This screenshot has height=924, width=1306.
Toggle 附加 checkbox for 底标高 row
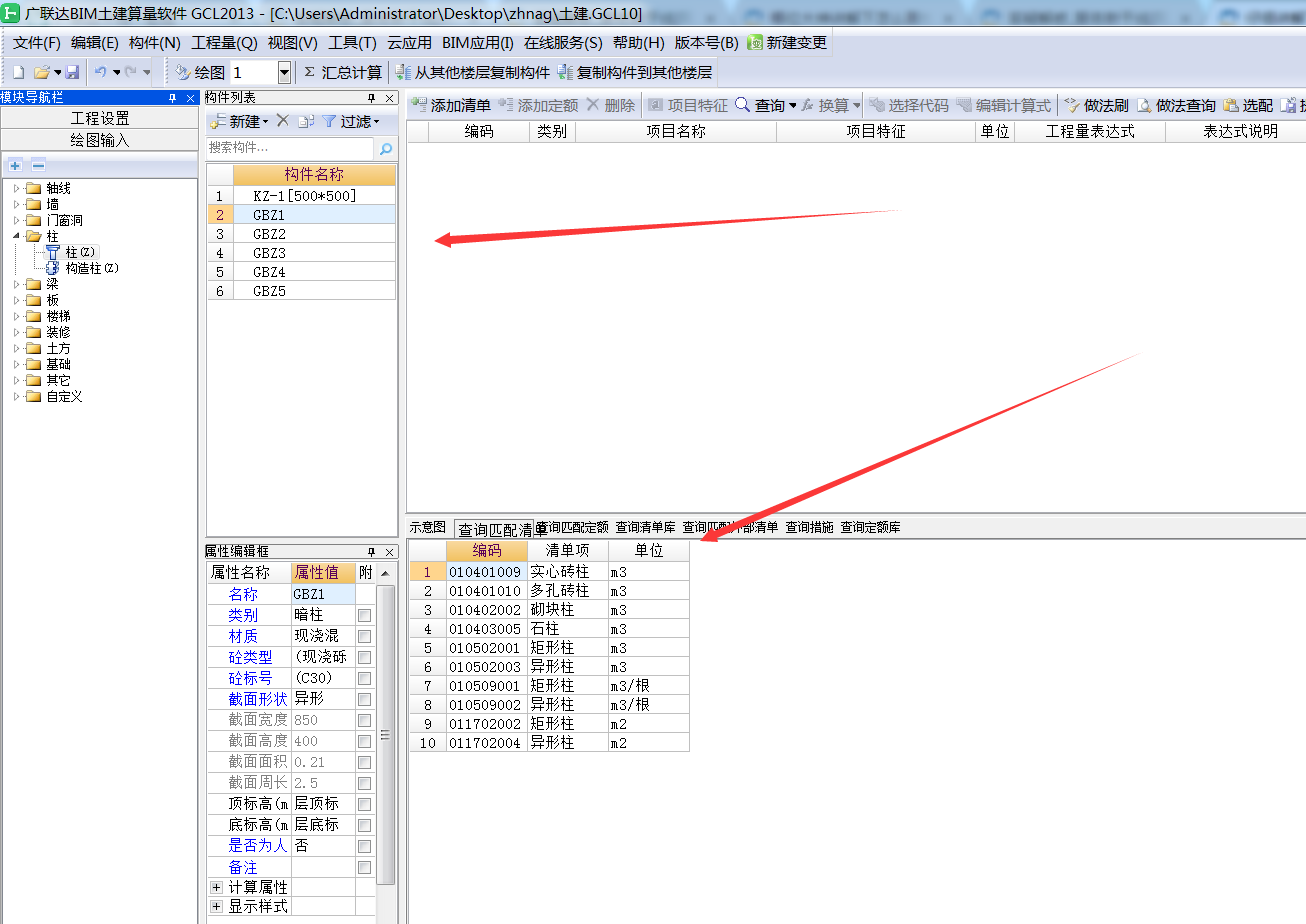click(x=364, y=825)
